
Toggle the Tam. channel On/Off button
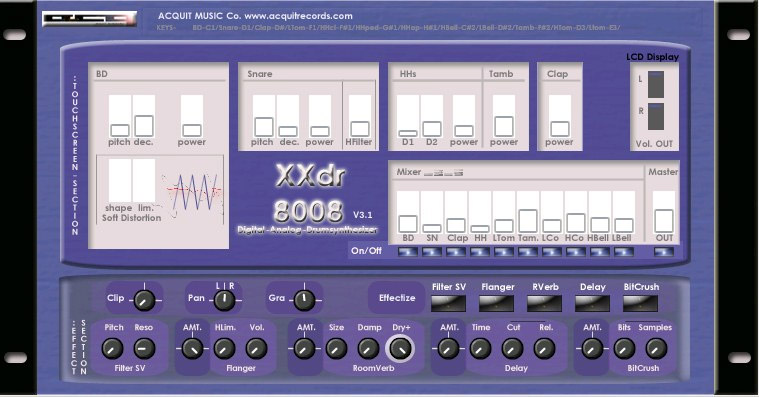pos(528,251)
